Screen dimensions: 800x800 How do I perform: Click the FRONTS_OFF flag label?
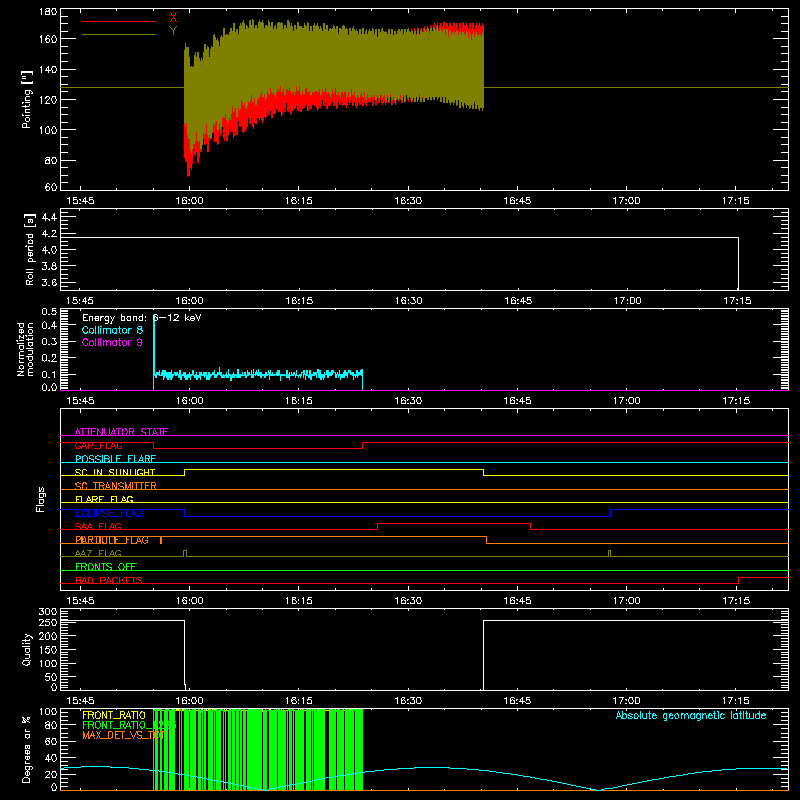[106, 567]
